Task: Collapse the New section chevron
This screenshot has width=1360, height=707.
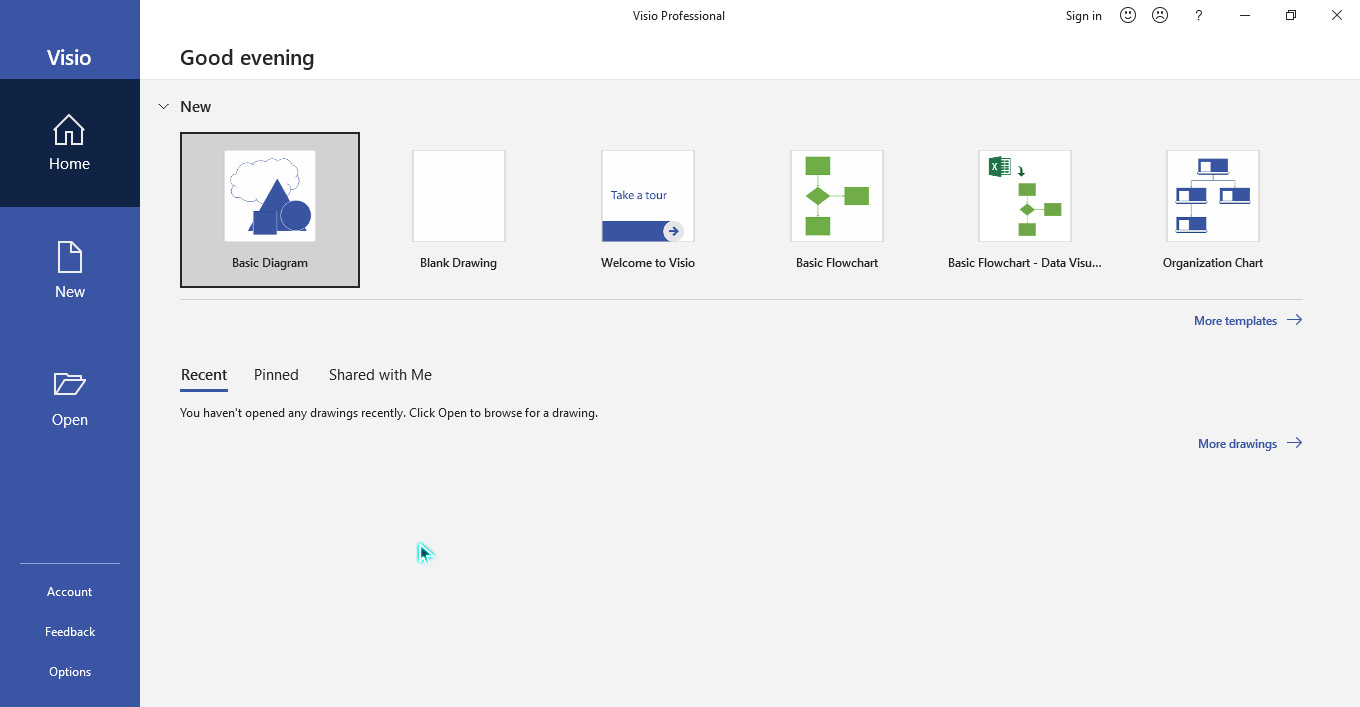Action: (164, 106)
